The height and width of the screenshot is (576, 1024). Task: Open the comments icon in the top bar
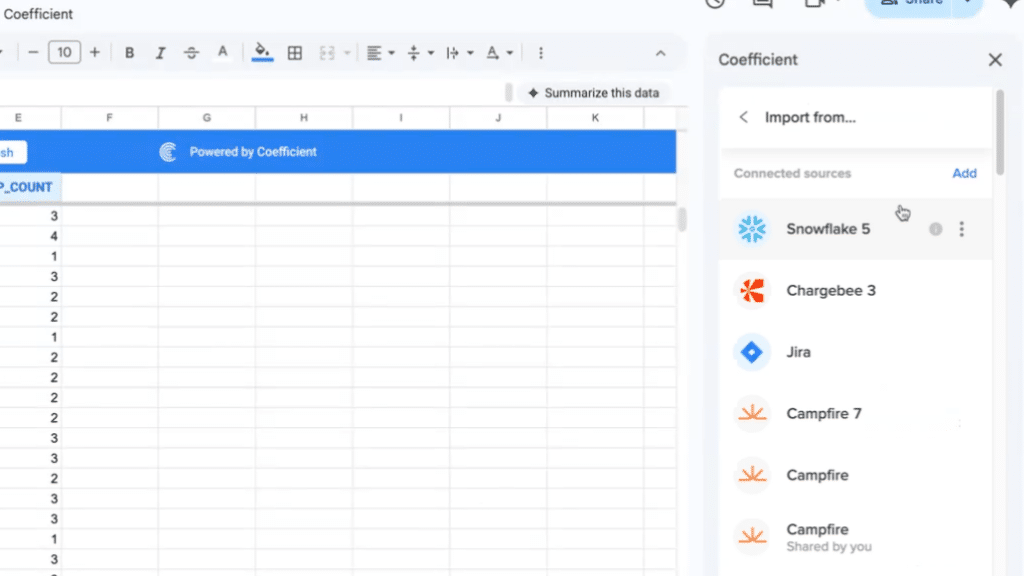(762, 4)
